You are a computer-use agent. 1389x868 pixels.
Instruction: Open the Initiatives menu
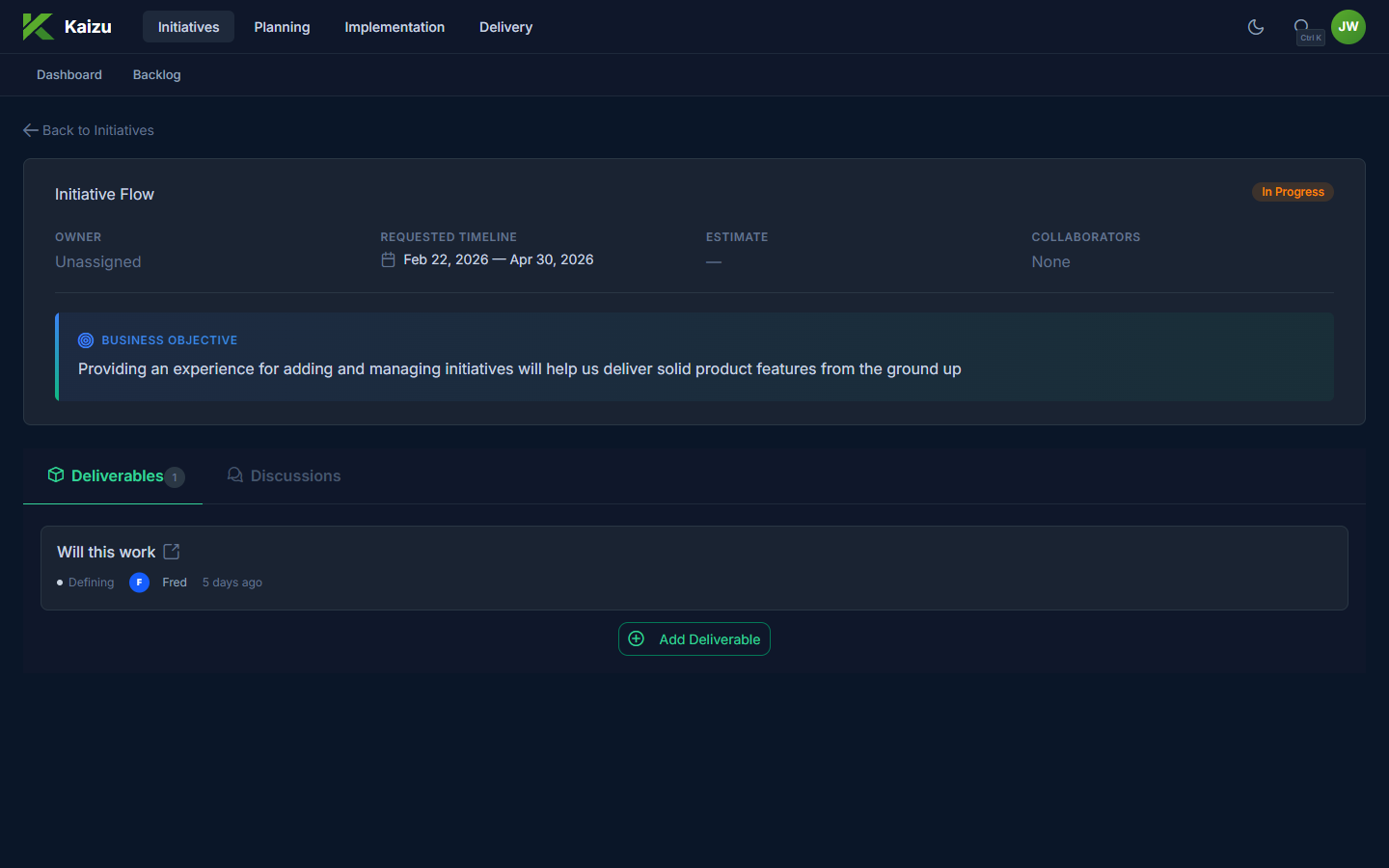pos(188,27)
